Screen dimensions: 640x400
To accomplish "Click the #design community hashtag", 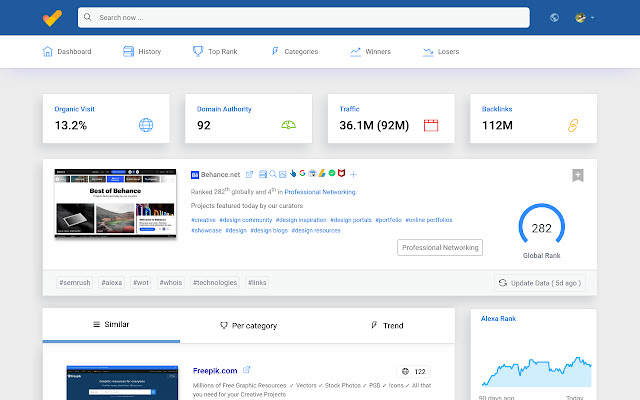I will click(x=246, y=220).
